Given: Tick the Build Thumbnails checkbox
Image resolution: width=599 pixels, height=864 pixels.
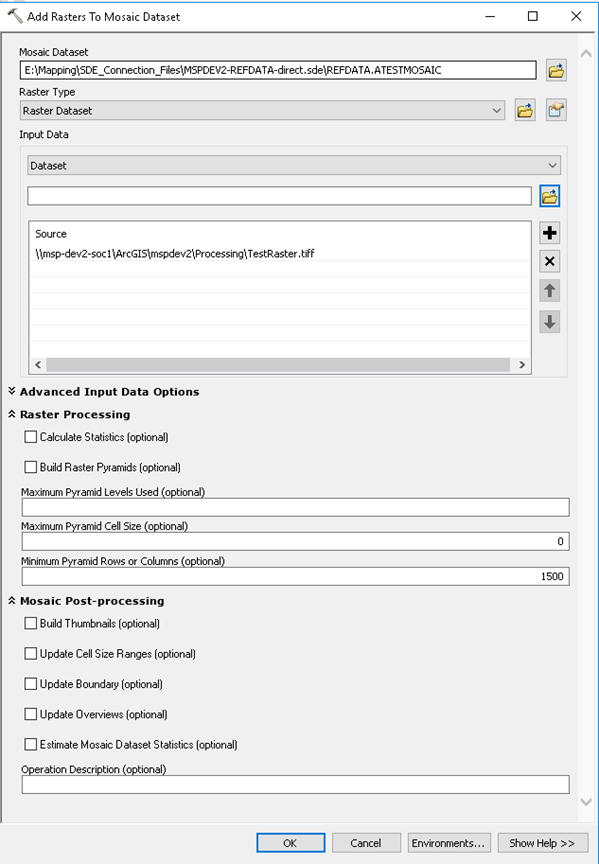Looking at the screenshot, I should [x=30, y=623].
